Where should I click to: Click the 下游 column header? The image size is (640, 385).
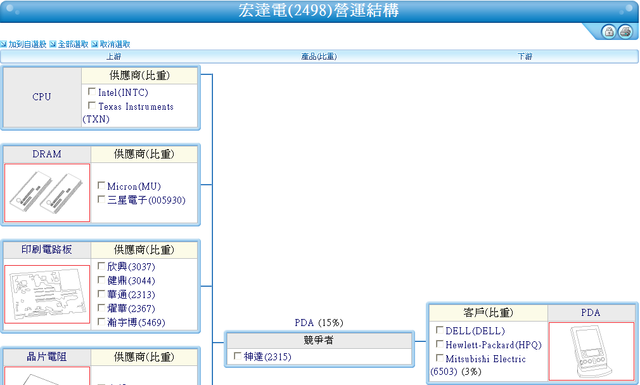[525, 56]
